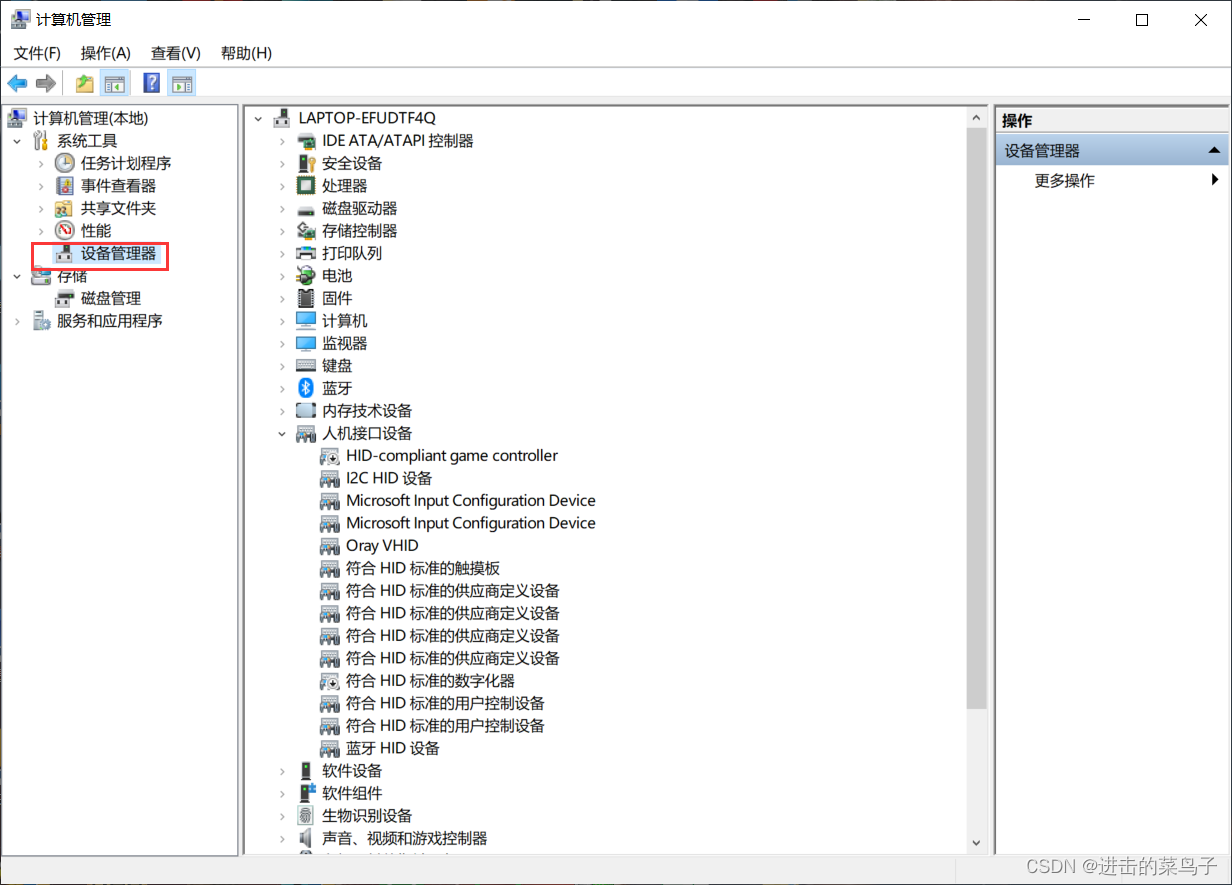
Task: Click the 蓝牙 Bluetooth icon
Action: 306,388
